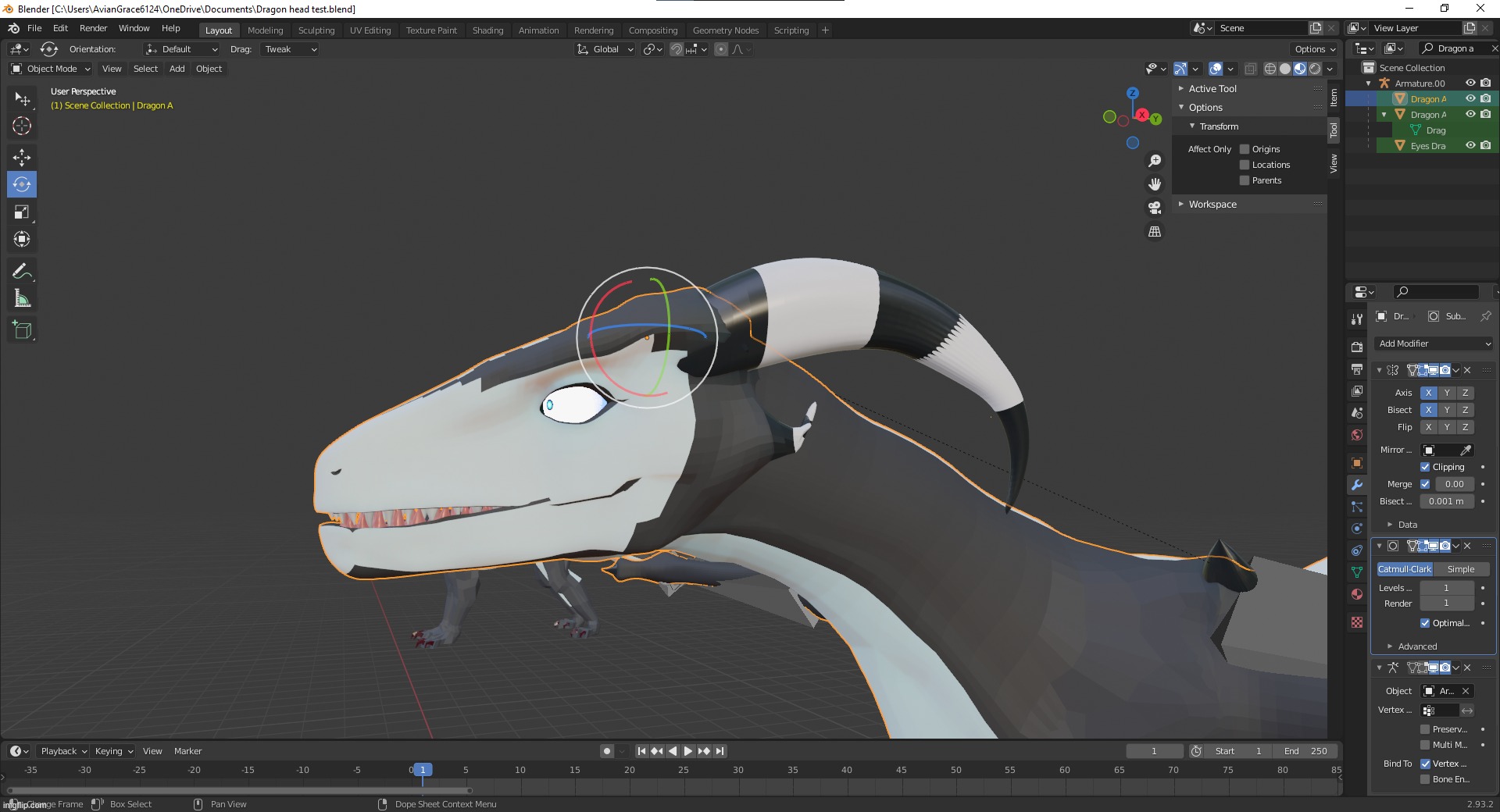Play the animation forward
The image size is (1500, 812).
tap(688, 751)
